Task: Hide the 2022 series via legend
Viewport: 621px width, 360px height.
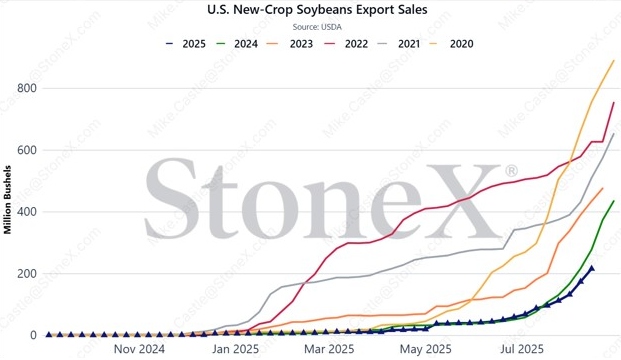Action: [x=346, y=44]
